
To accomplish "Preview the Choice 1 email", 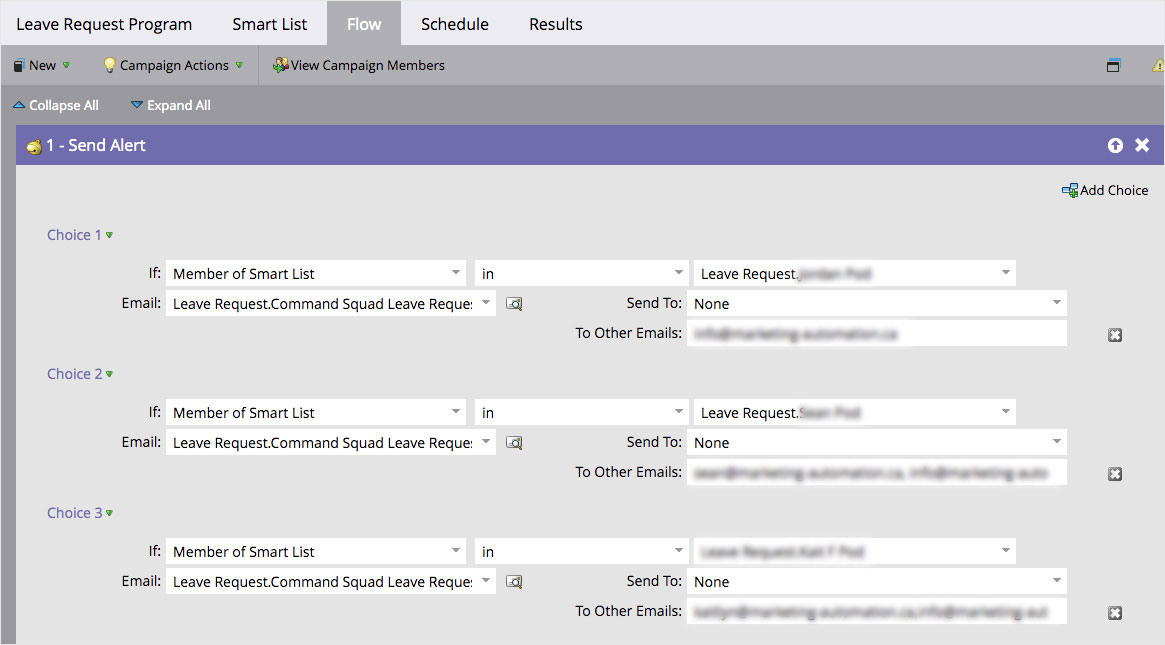I will point(514,303).
